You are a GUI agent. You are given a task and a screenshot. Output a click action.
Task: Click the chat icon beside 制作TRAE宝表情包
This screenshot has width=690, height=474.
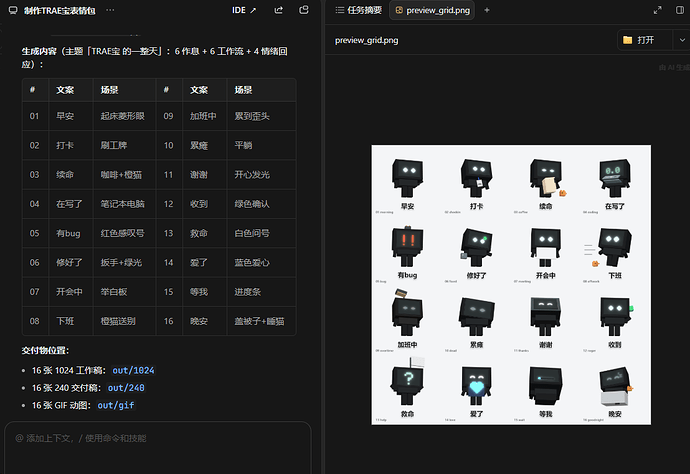click(13, 10)
